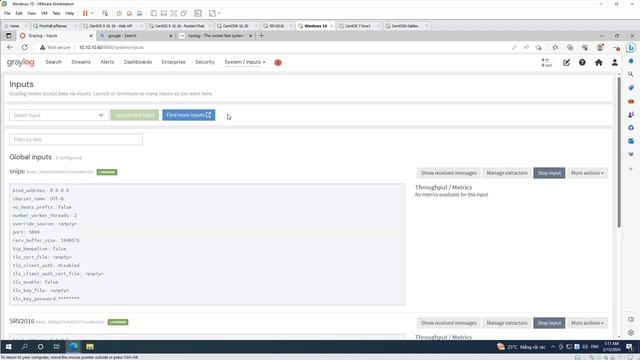The height and width of the screenshot is (360, 640).
Task: Open browser settings and more menu
Action: click(x=616, y=48)
